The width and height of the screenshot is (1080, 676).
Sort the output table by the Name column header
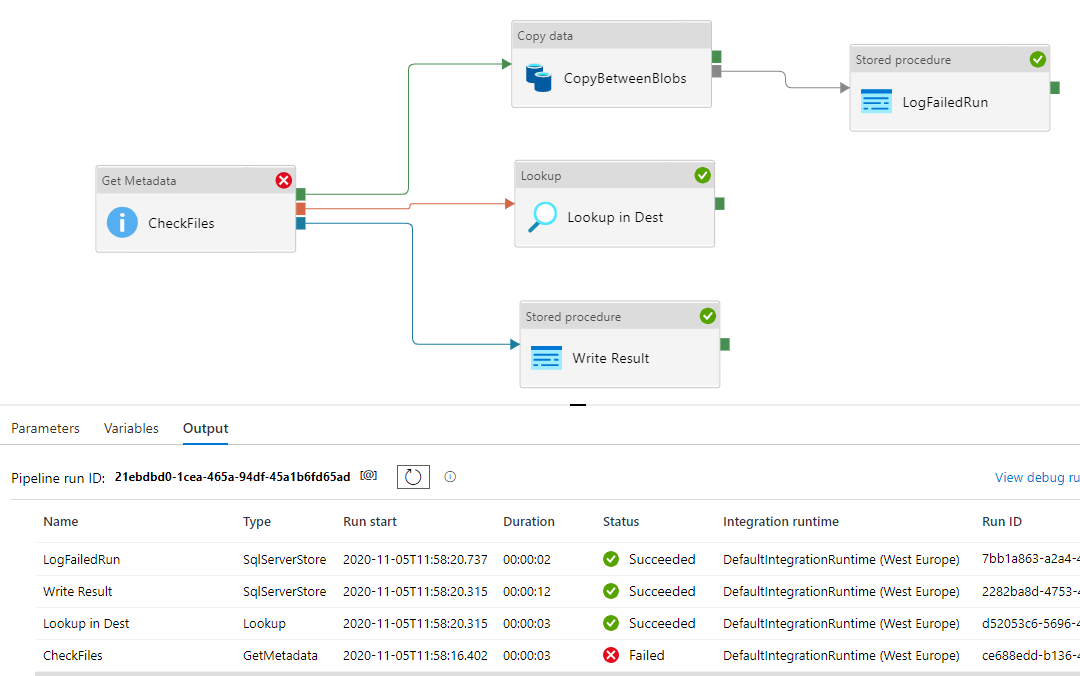61,522
